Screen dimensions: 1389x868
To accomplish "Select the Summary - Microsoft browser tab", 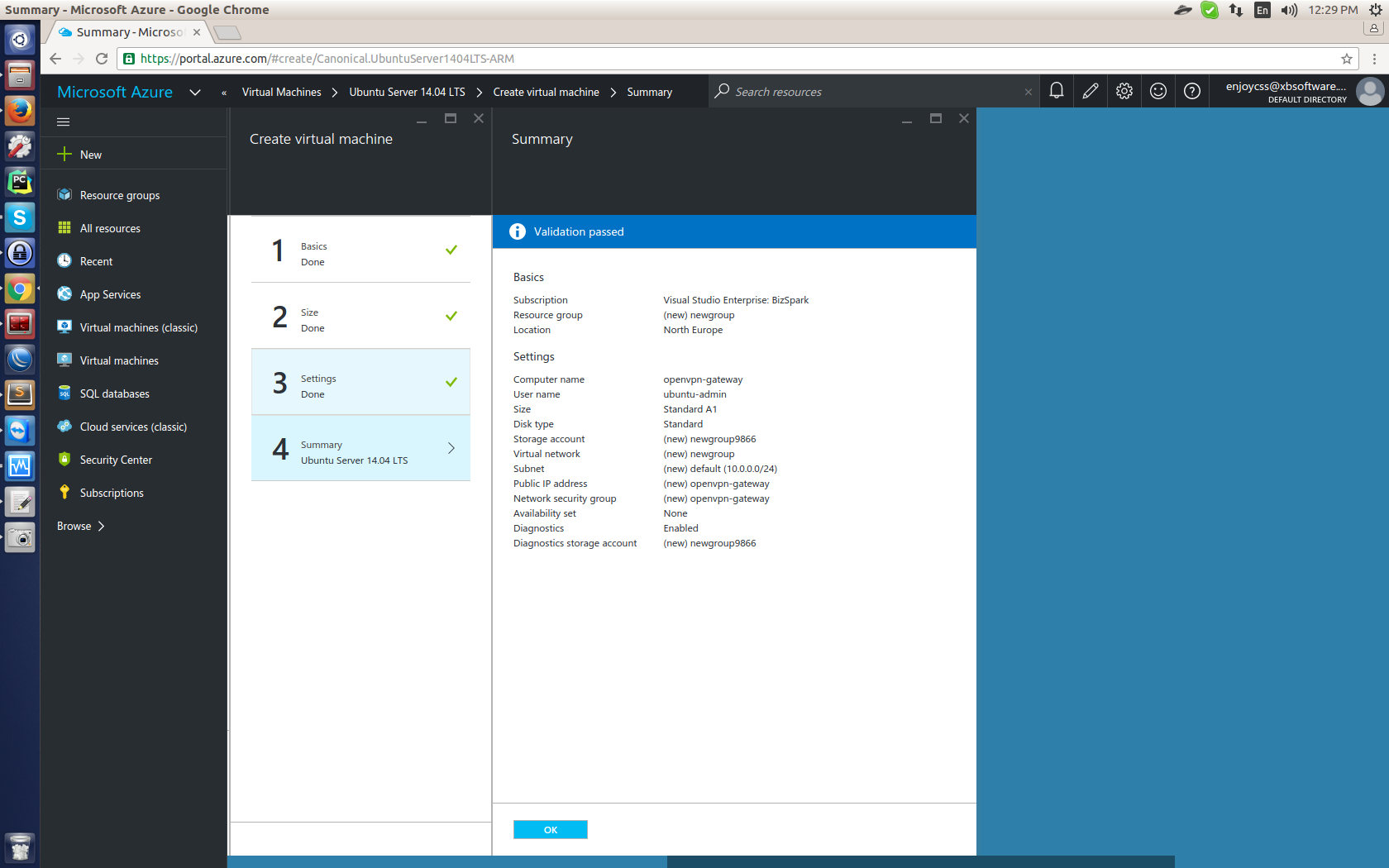I will coord(124,31).
